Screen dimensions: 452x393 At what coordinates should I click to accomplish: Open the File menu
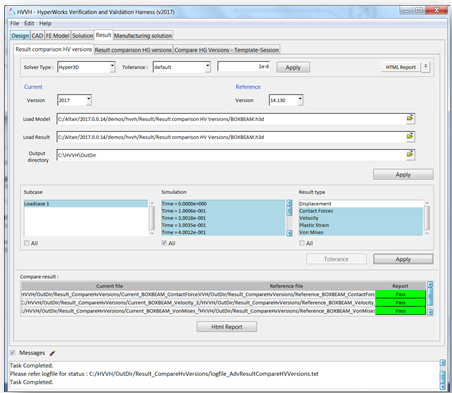click(x=14, y=23)
